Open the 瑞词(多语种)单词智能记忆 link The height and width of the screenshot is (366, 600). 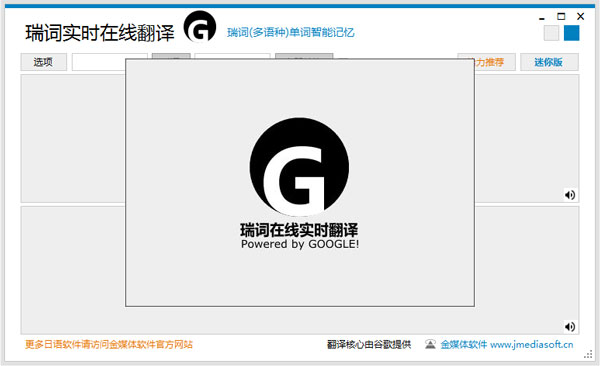pyautogui.click(x=291, y=33)
